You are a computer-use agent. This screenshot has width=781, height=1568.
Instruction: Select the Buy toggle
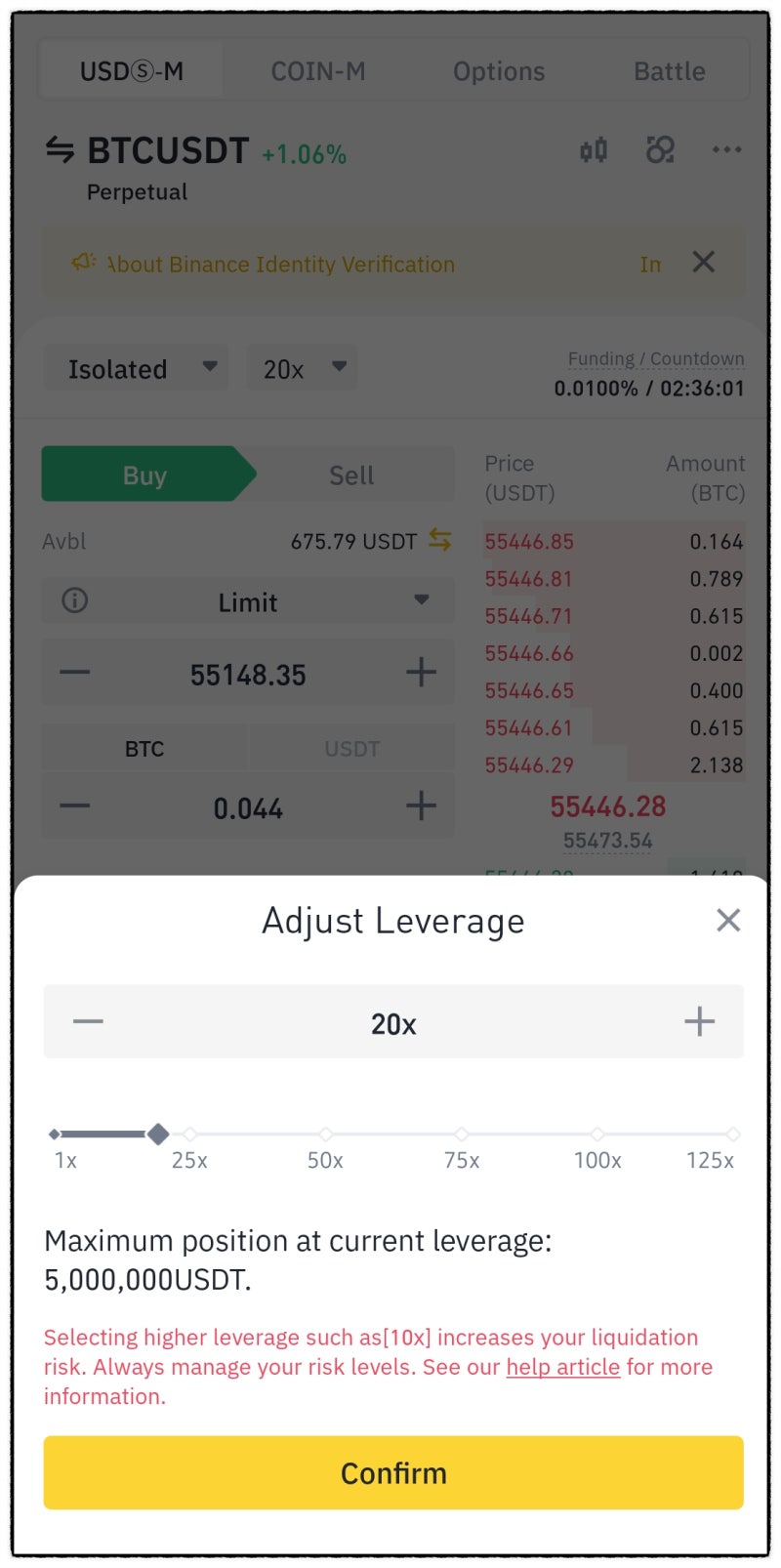tap(144, 475)
